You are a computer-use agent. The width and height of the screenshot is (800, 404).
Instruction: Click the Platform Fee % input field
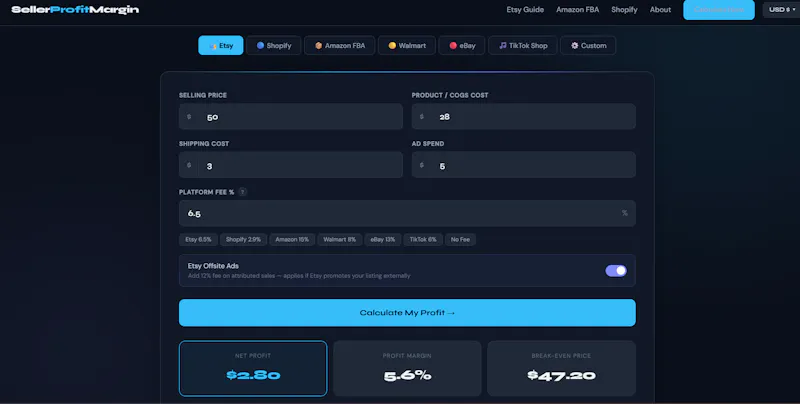(407, 213)
